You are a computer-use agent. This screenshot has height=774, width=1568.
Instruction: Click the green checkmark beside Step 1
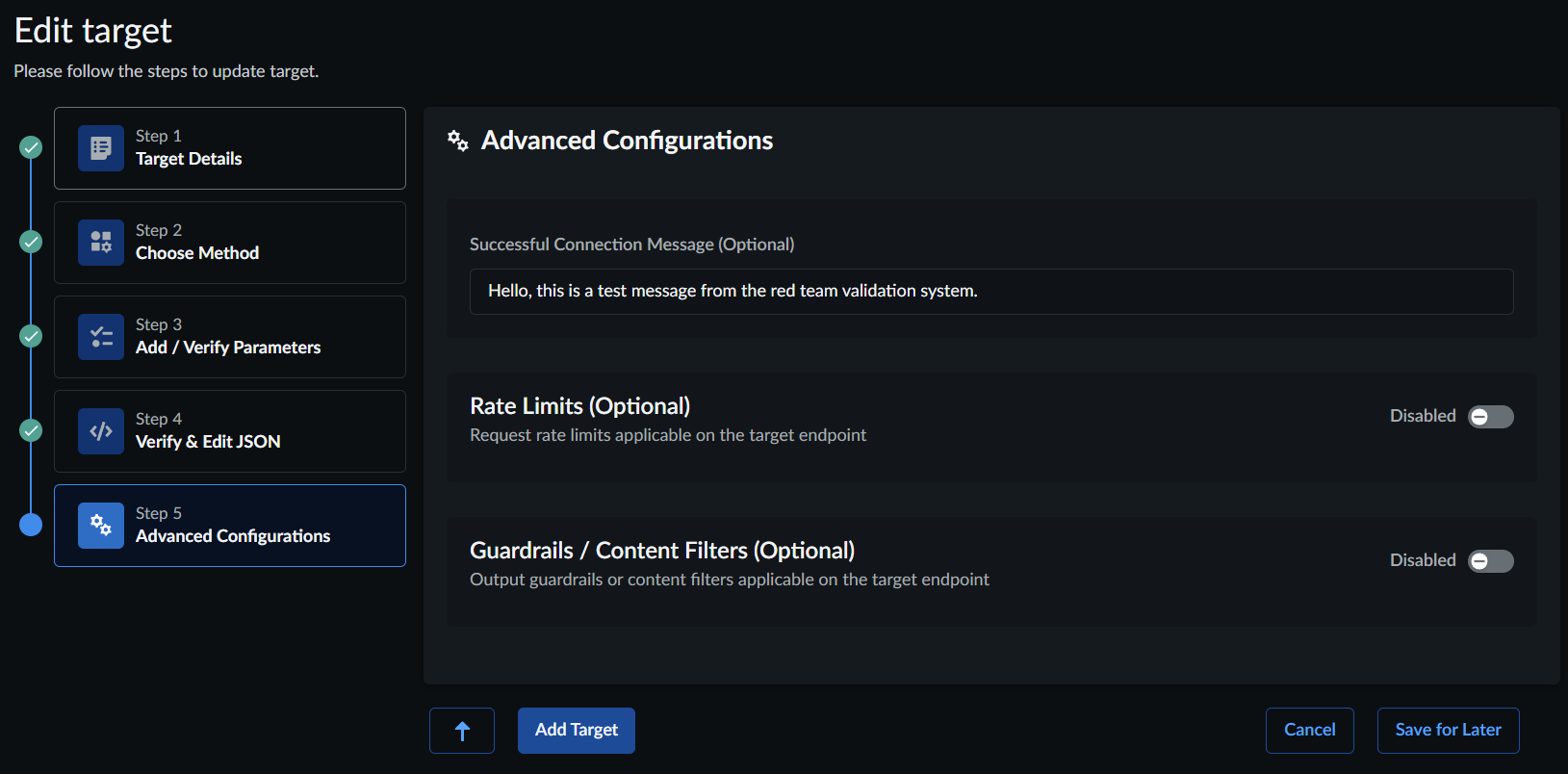pyautogui.click(x=32, y=147)
